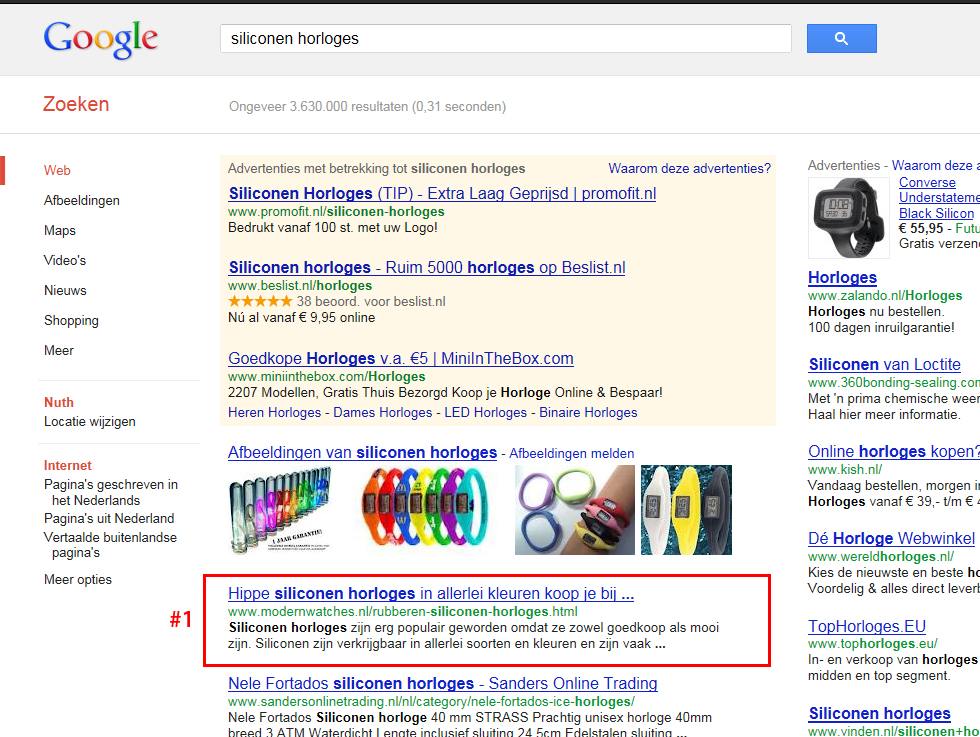
Task: Click the www.tophorloges.eu/ URL
Action: tap(872, 644)
